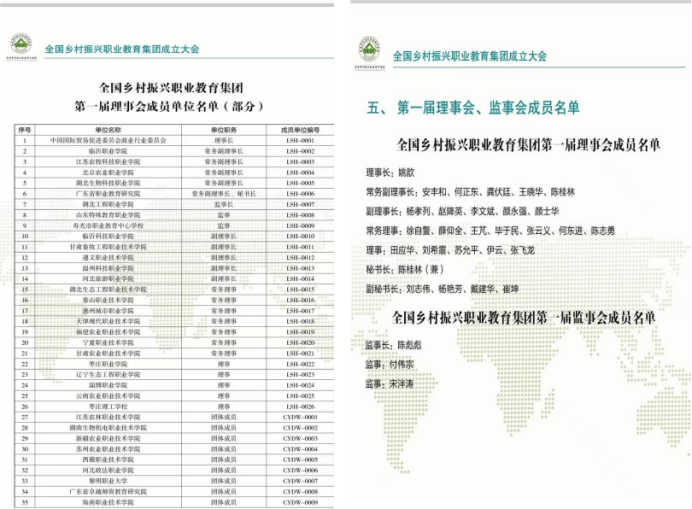Select the cell '辽宁生态工程职业学院'
This screenshot has width=692, height=509.
(x=108, y=374)
